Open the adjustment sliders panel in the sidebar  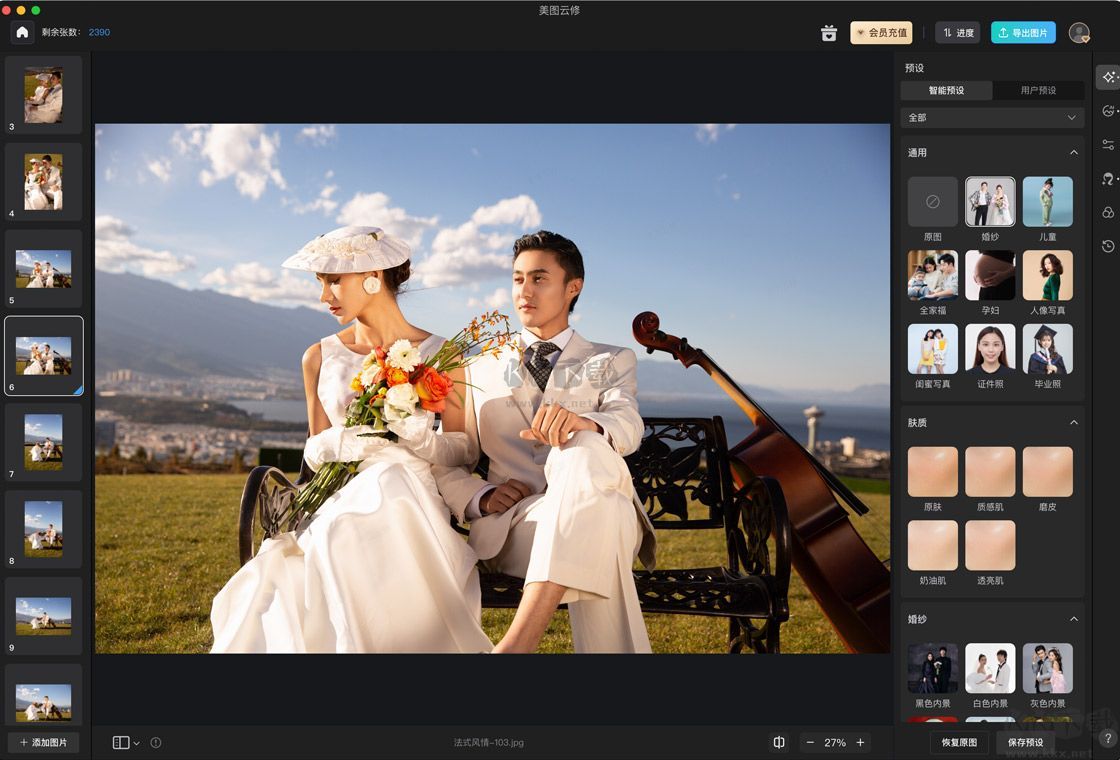point(1108,145)
